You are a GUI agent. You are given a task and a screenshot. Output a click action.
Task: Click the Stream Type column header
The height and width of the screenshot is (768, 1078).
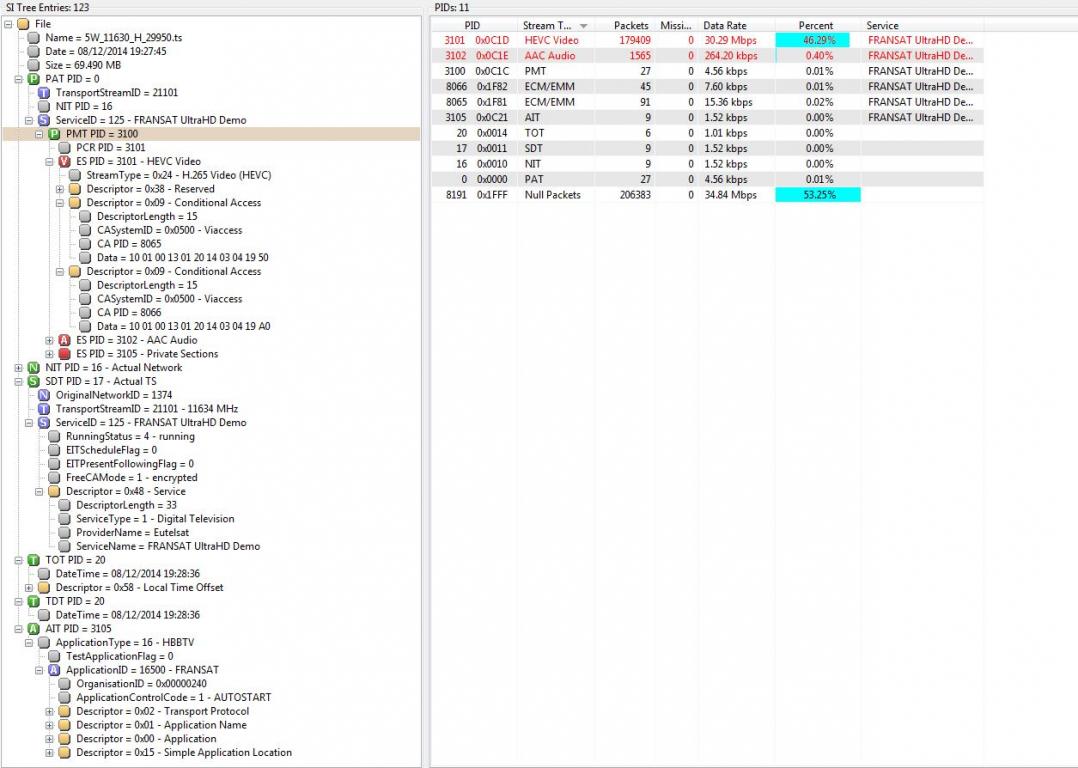click(x=555, y=25)
